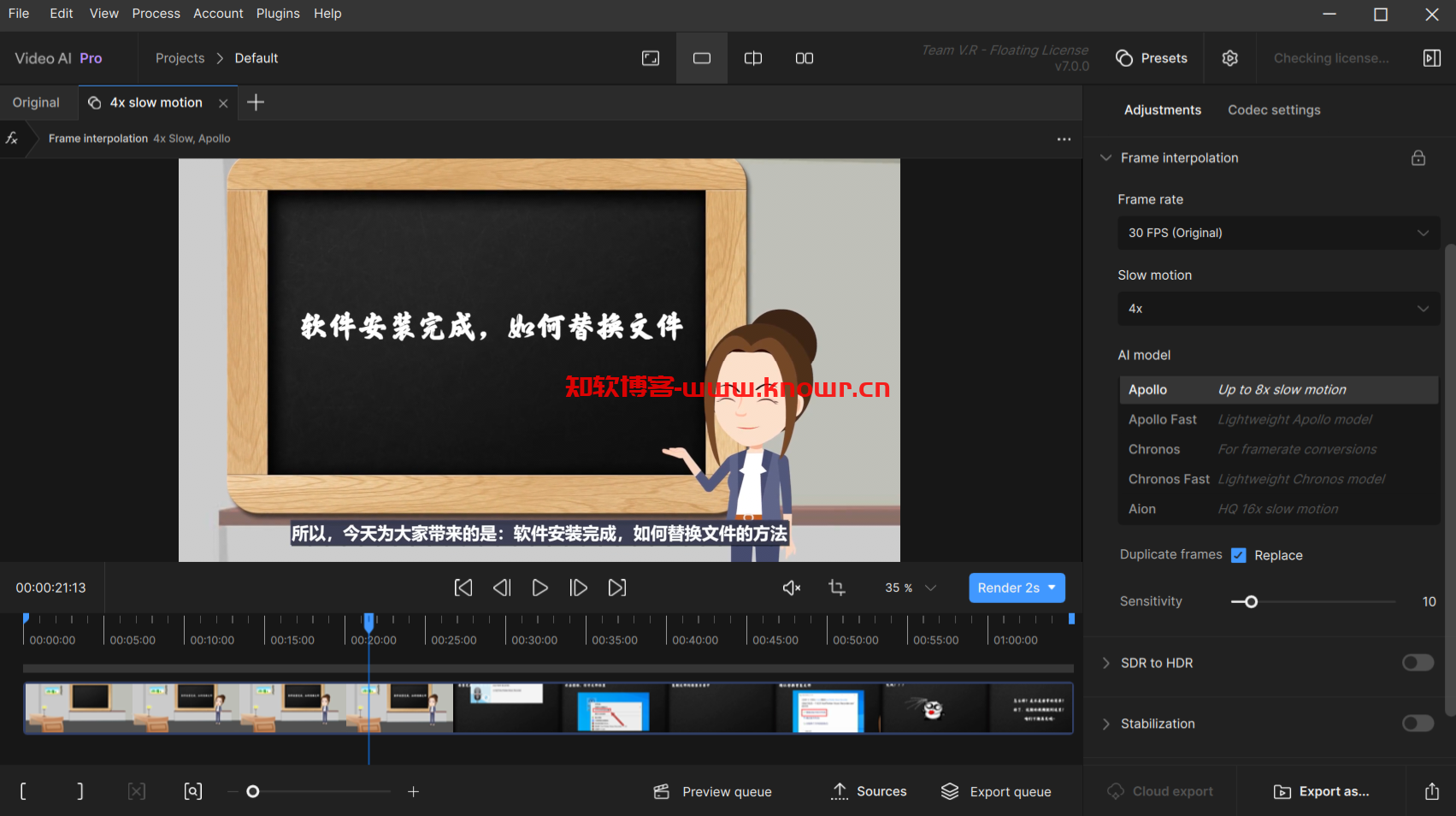Click the clear trim selection icon
Viewport: 1456px width, 816px height.
pos(137,791)
